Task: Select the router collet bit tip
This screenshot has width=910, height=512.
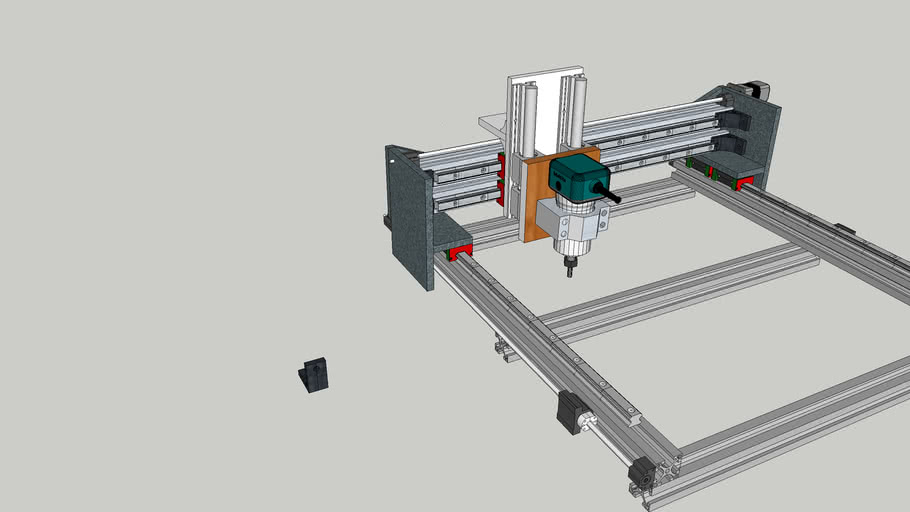Action: [x=572, y=267]
